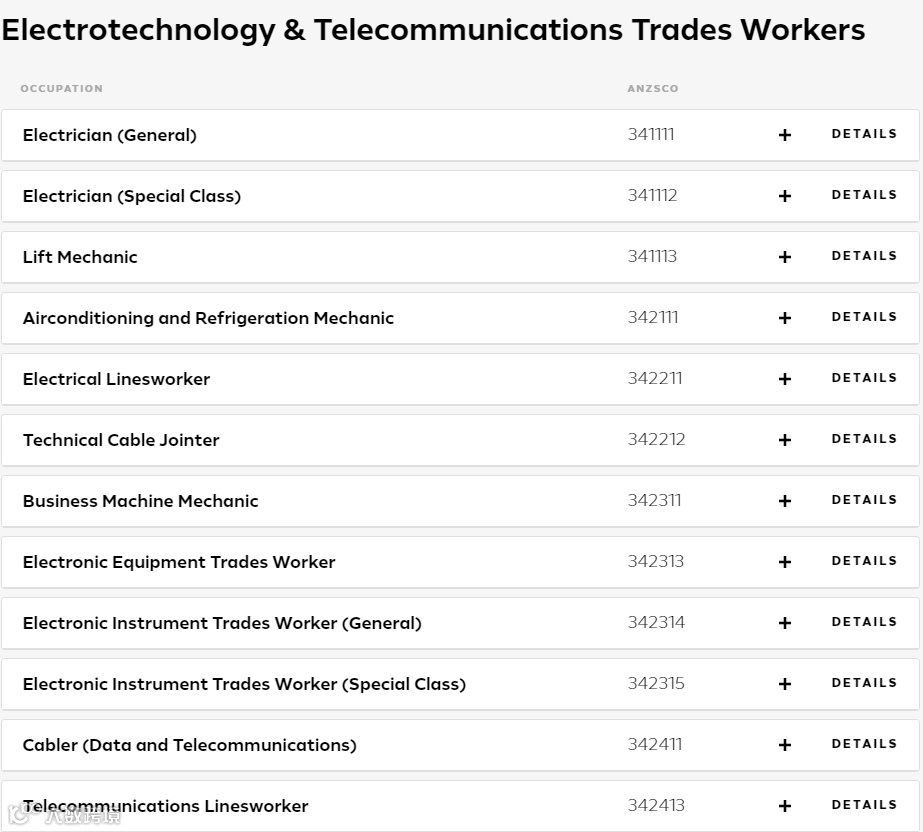Select the Business Machine Mechanic occupation name
923x832 pixels.
(140, 501)
